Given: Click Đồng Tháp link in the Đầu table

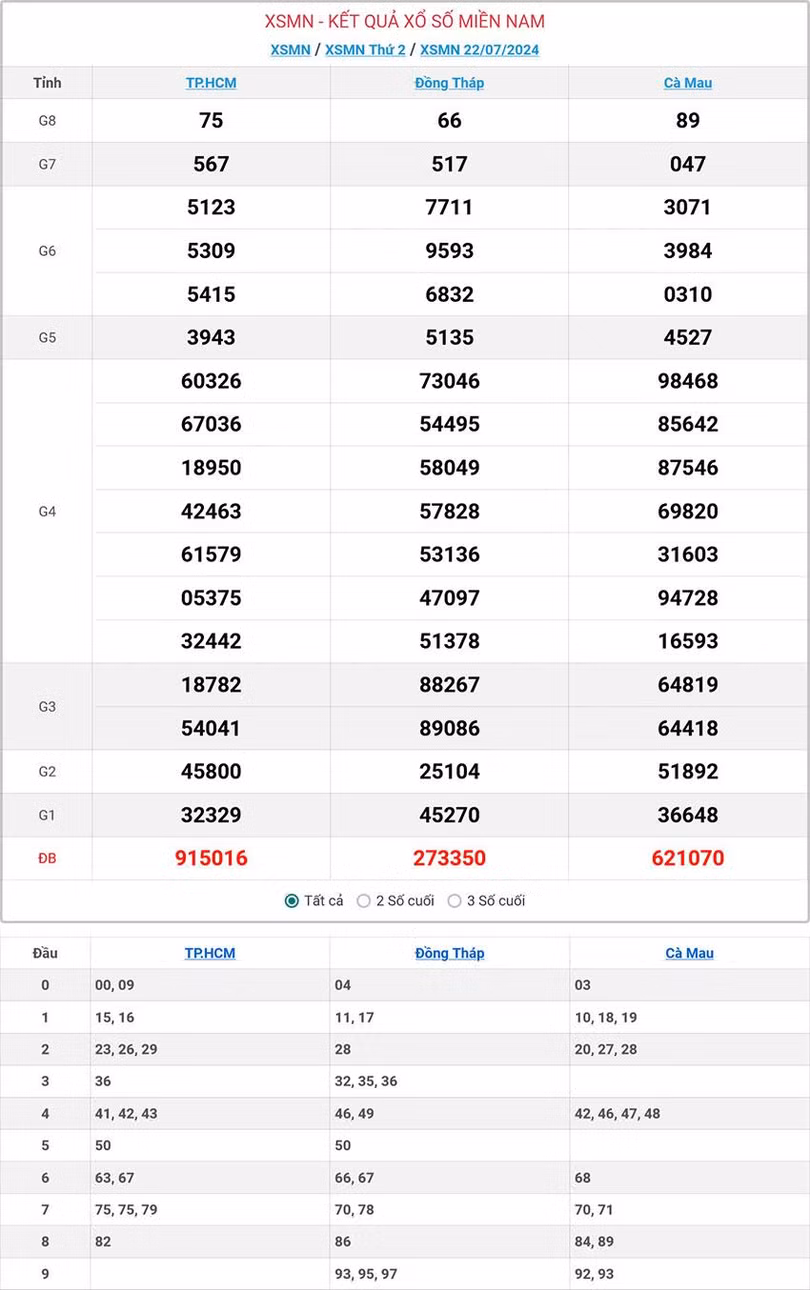Looking at the screenshot, I should [449, 953].
